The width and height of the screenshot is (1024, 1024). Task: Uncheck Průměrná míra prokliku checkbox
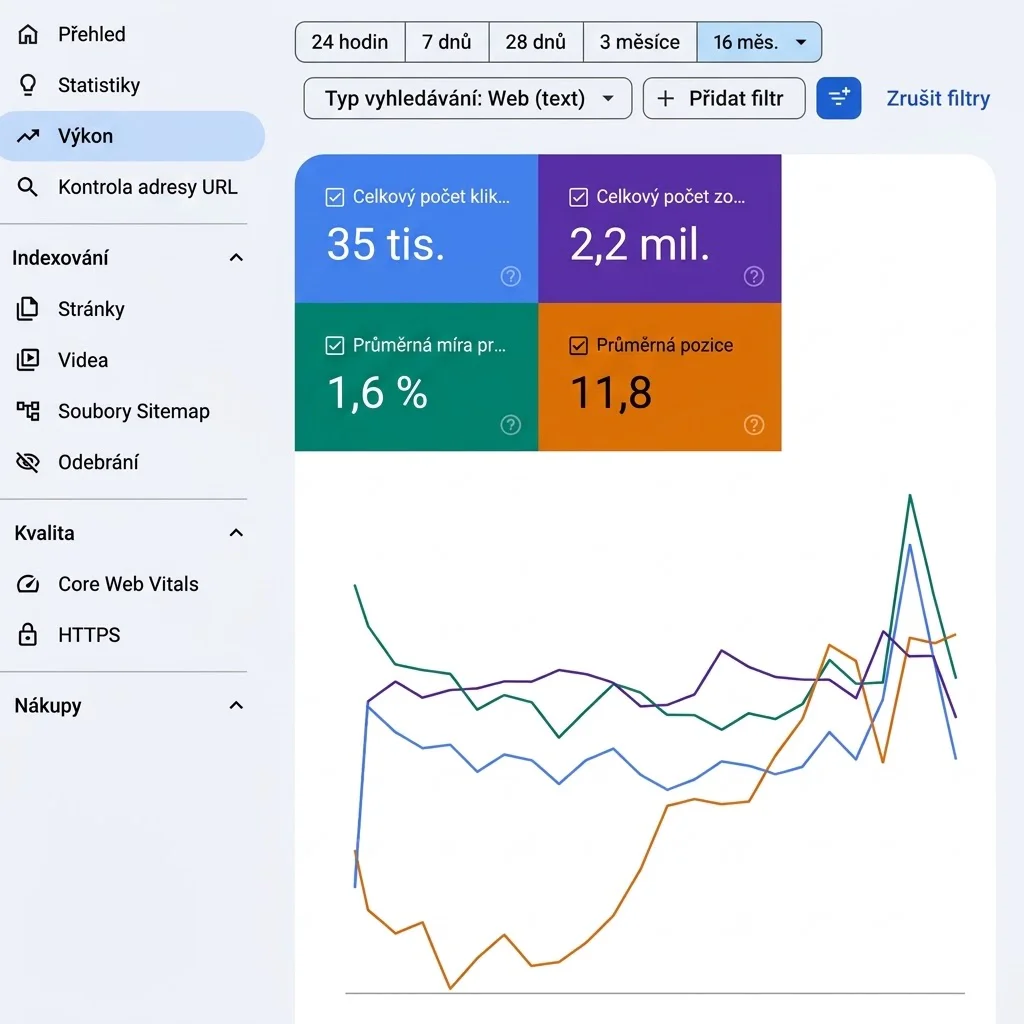point(334,345)
